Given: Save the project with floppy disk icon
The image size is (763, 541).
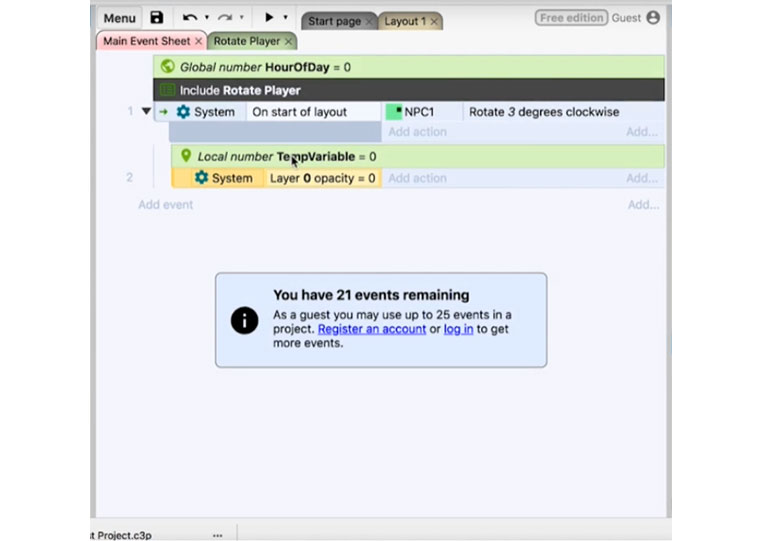Looking at the screenshot, I should pos(156,18).
